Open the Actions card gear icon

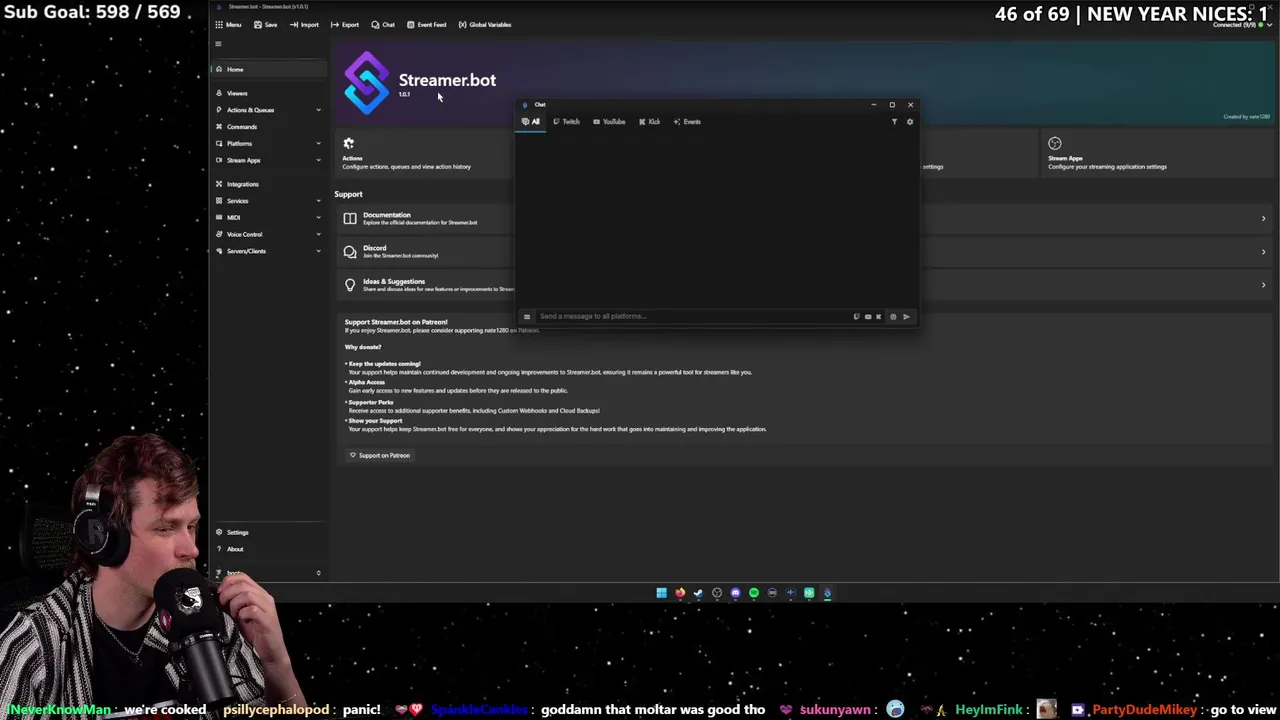(x=349, y=144)
